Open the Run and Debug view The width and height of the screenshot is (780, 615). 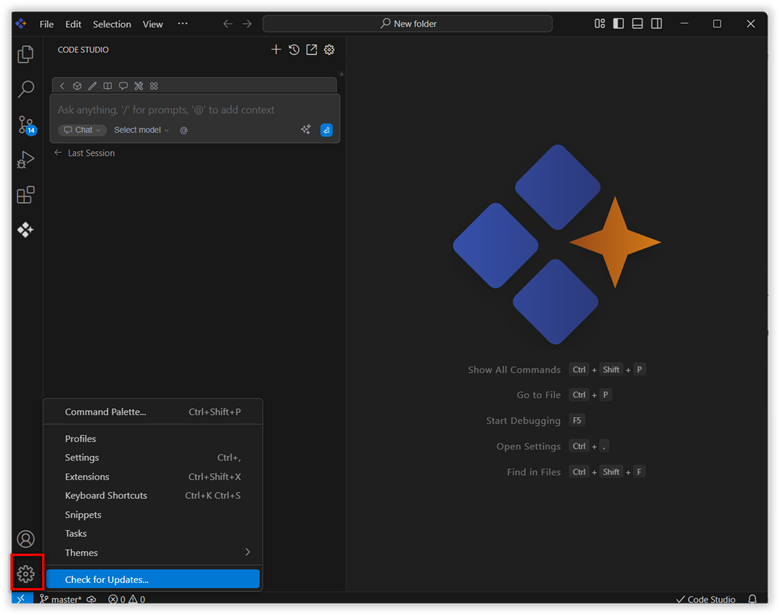pyautogui.click(x=26, y=160)
